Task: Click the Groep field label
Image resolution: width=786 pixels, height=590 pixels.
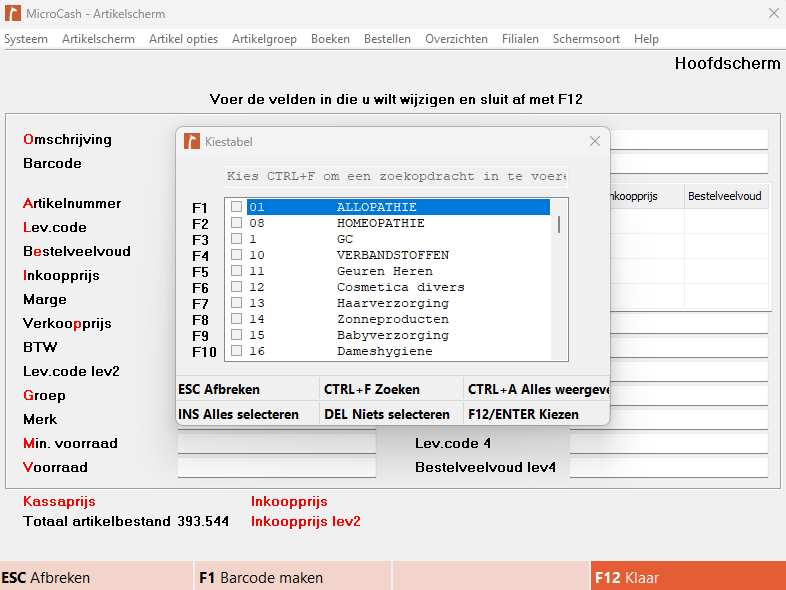Action: tap(44, 396)
